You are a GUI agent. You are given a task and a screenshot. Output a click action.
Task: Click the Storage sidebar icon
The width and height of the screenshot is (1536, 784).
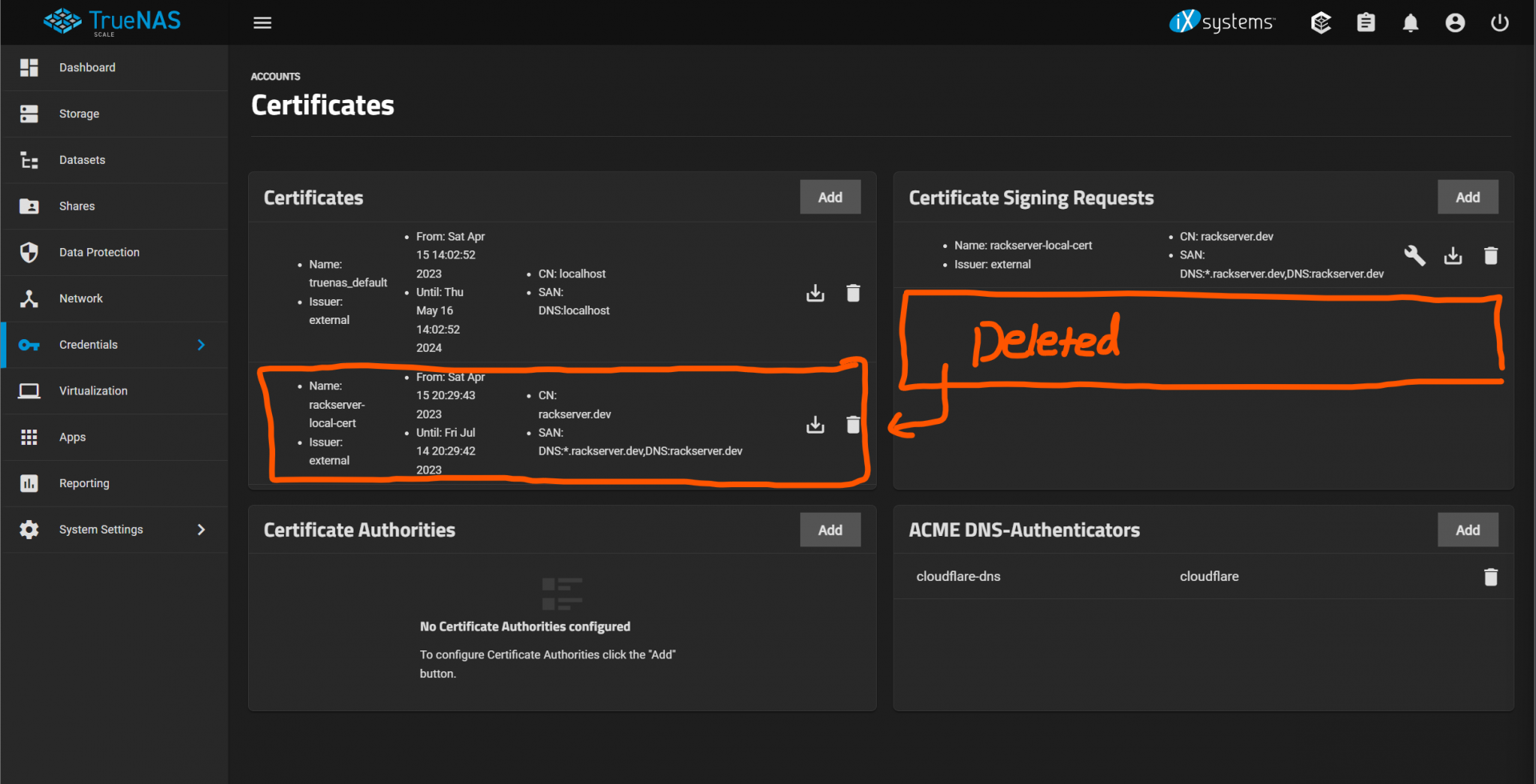(x=30, y=114)
